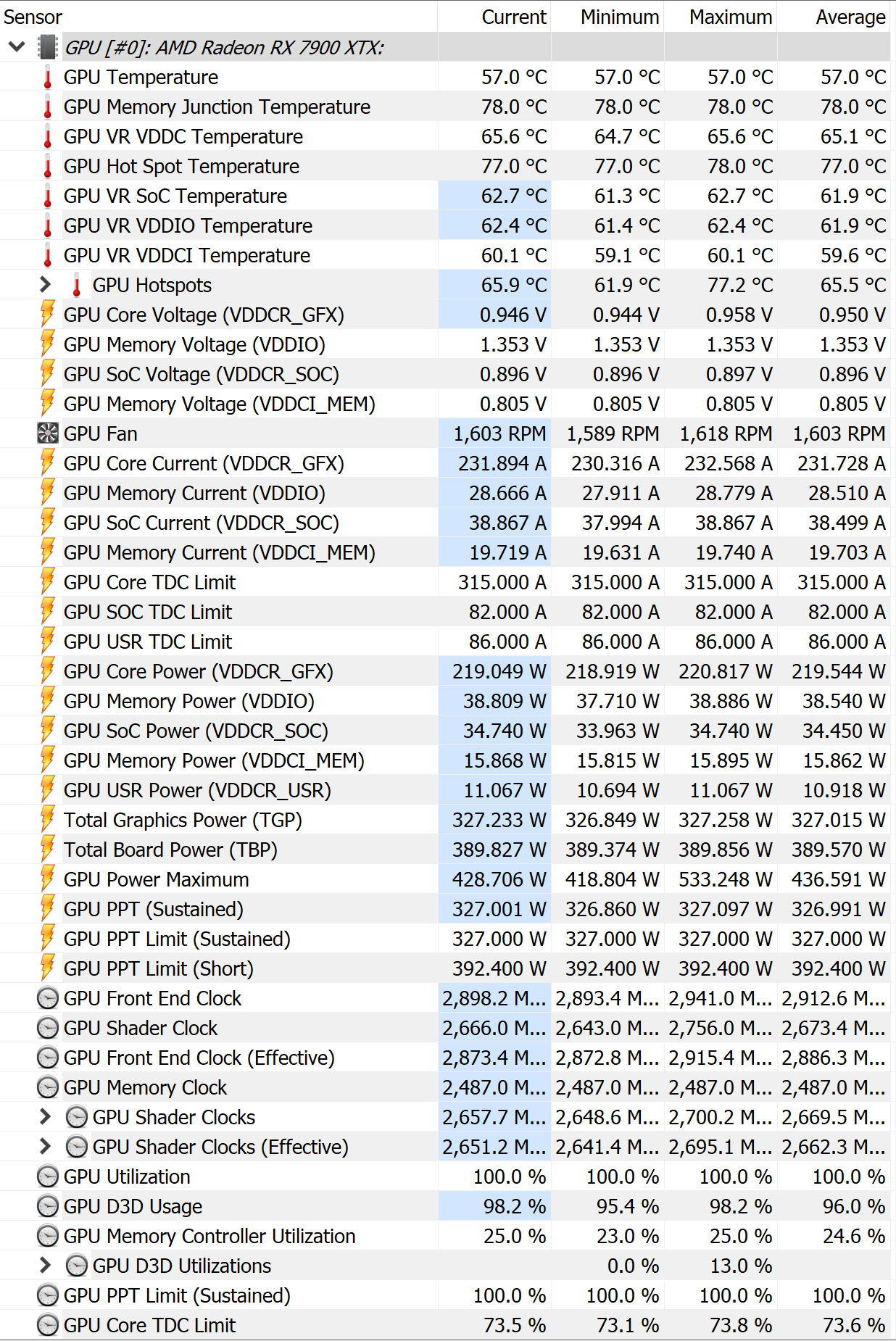
Task: Click the 77.2 °C maximum hotspots value
Action: [740, 285]
